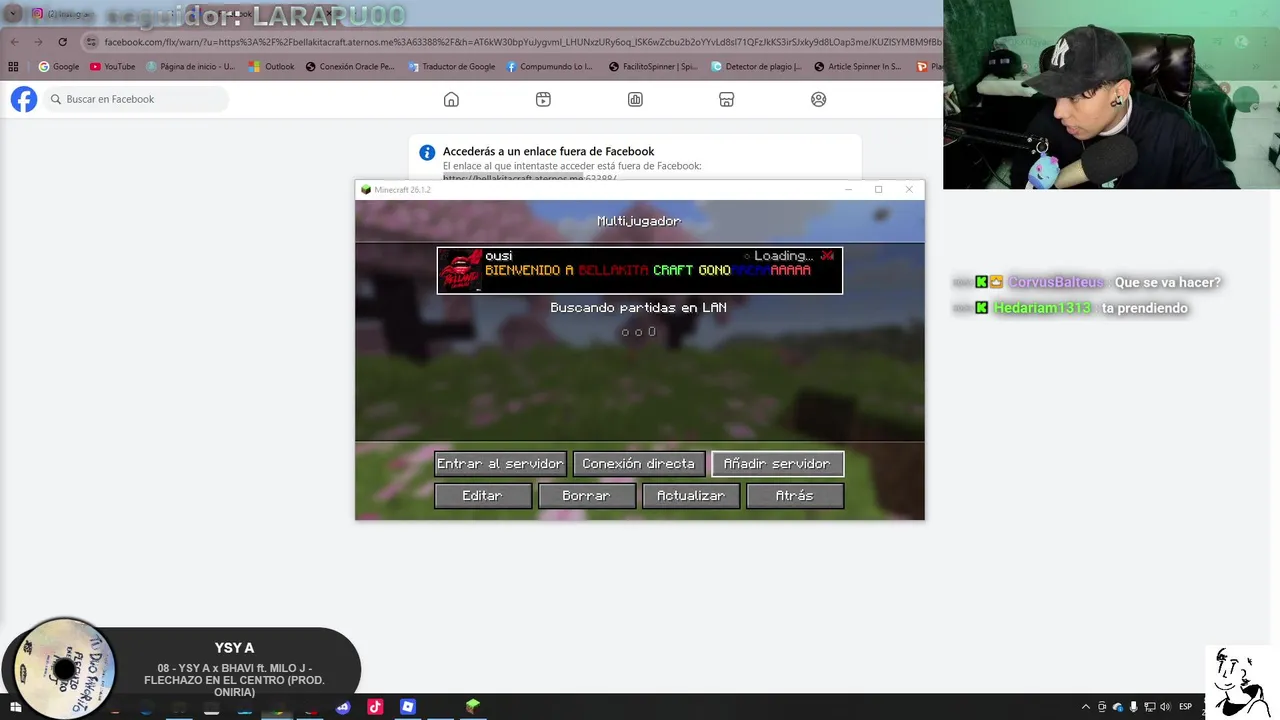Screen dimensions: 1280x720
Task: Click the spinning album disc thumbnail
Action: coord(66,669)
